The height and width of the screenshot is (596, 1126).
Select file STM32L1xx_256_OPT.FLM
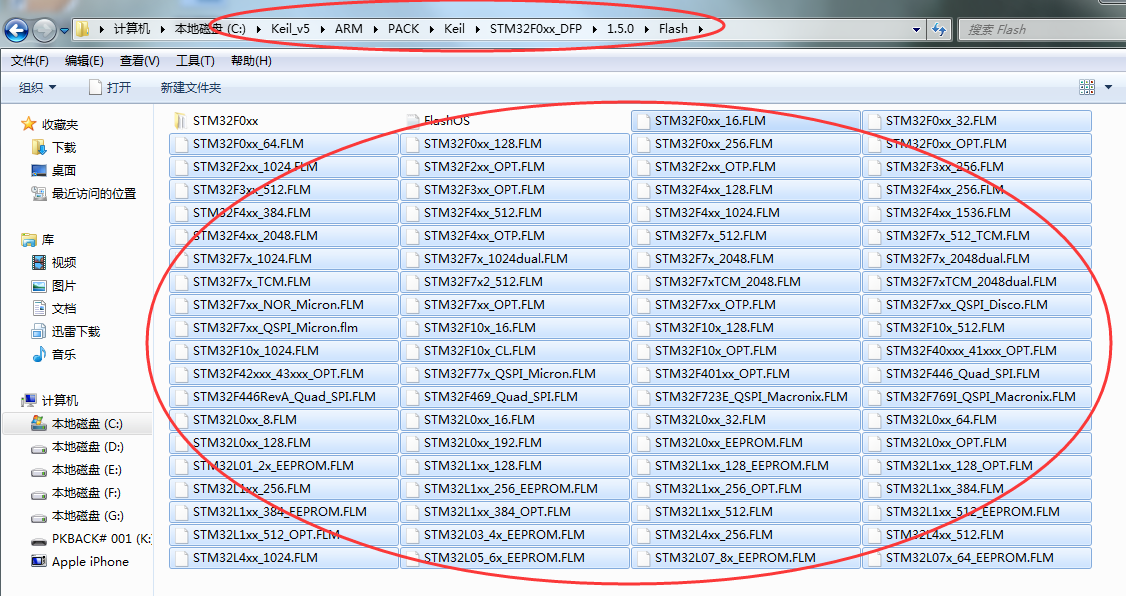coord(746,488)
